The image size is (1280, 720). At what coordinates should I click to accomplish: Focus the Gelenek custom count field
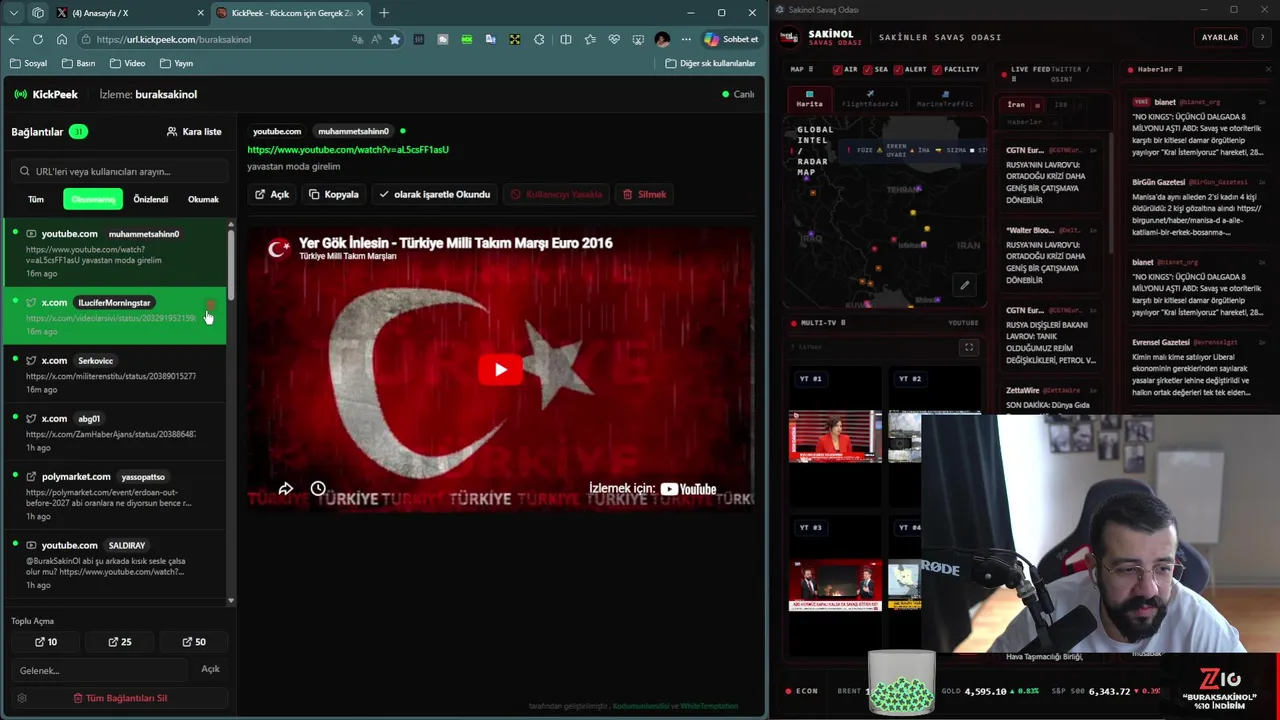[x=100, y=670]
